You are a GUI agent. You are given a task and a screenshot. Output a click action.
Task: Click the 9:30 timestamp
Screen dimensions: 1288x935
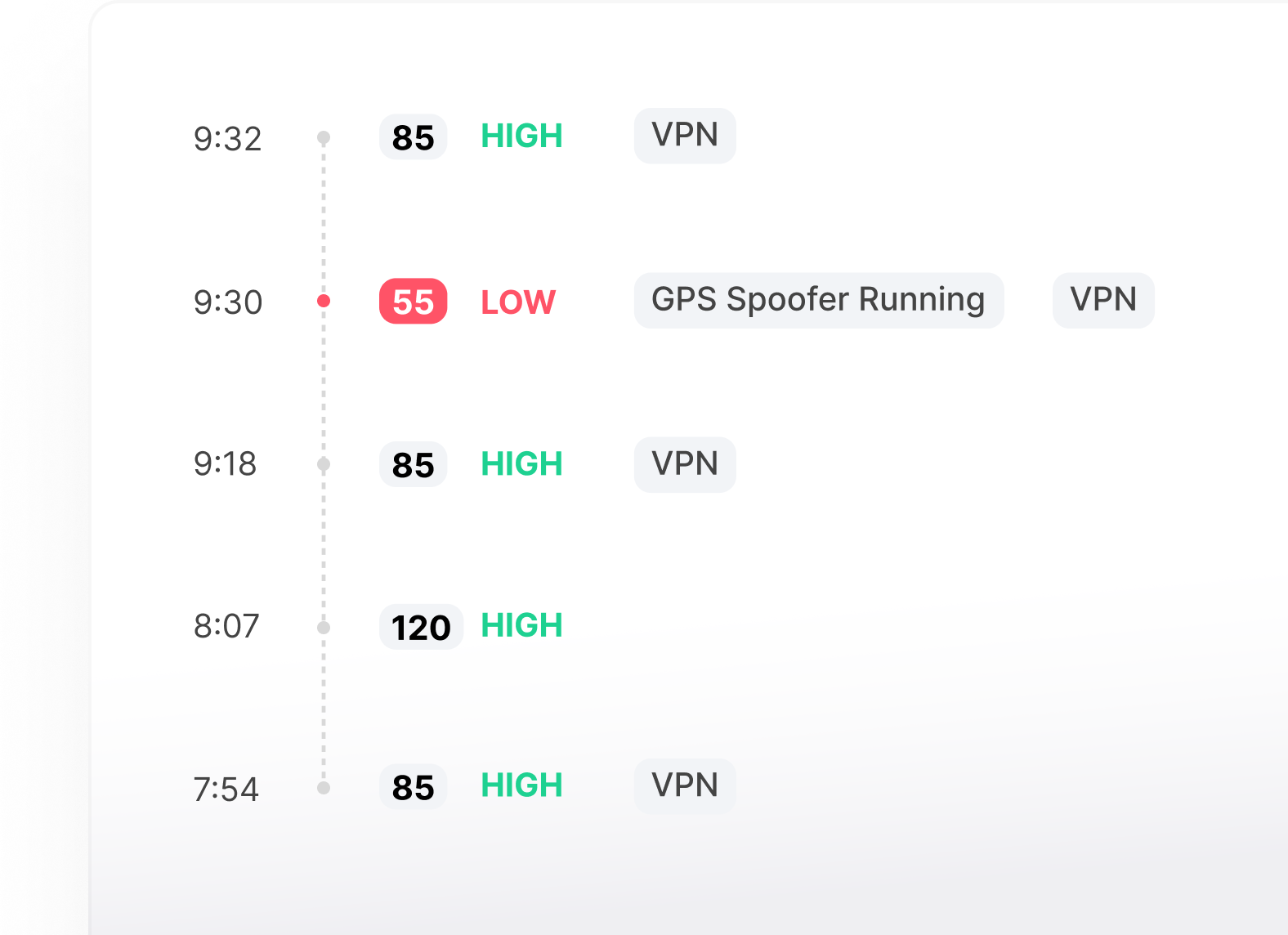coord(228,302)
